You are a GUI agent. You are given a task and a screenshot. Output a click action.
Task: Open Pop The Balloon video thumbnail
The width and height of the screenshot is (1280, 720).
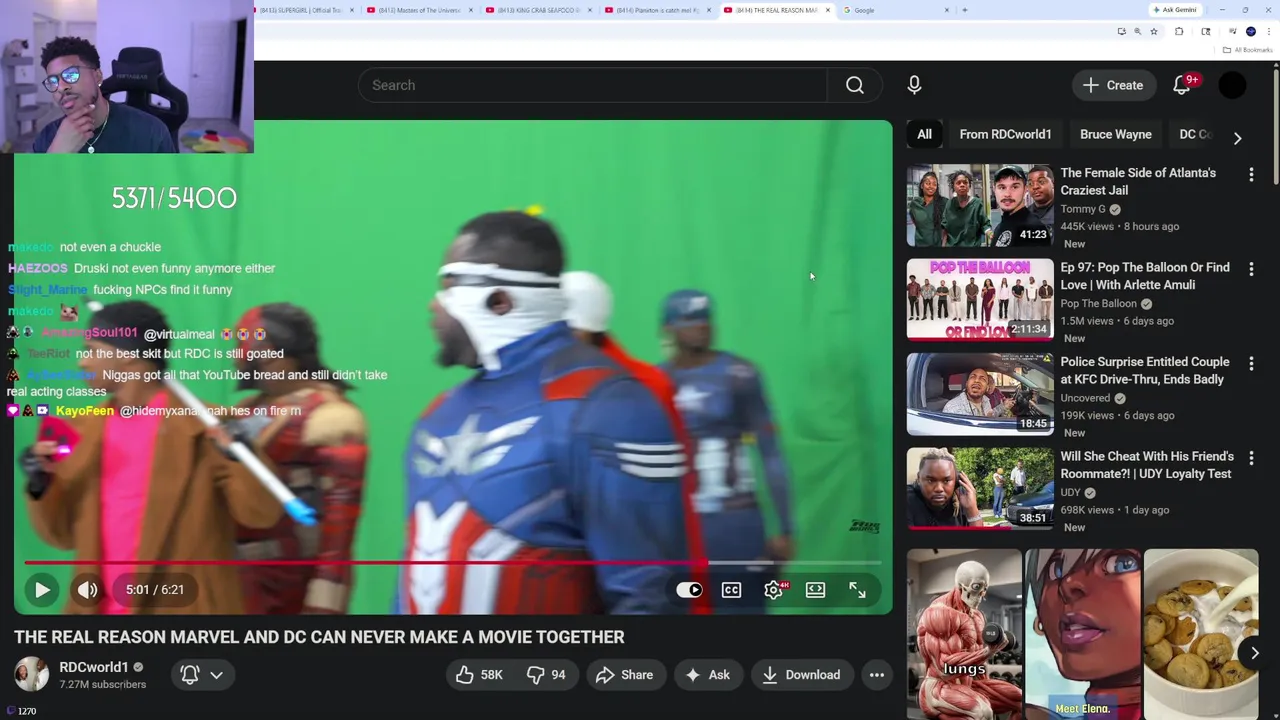(x=980, y=300)
